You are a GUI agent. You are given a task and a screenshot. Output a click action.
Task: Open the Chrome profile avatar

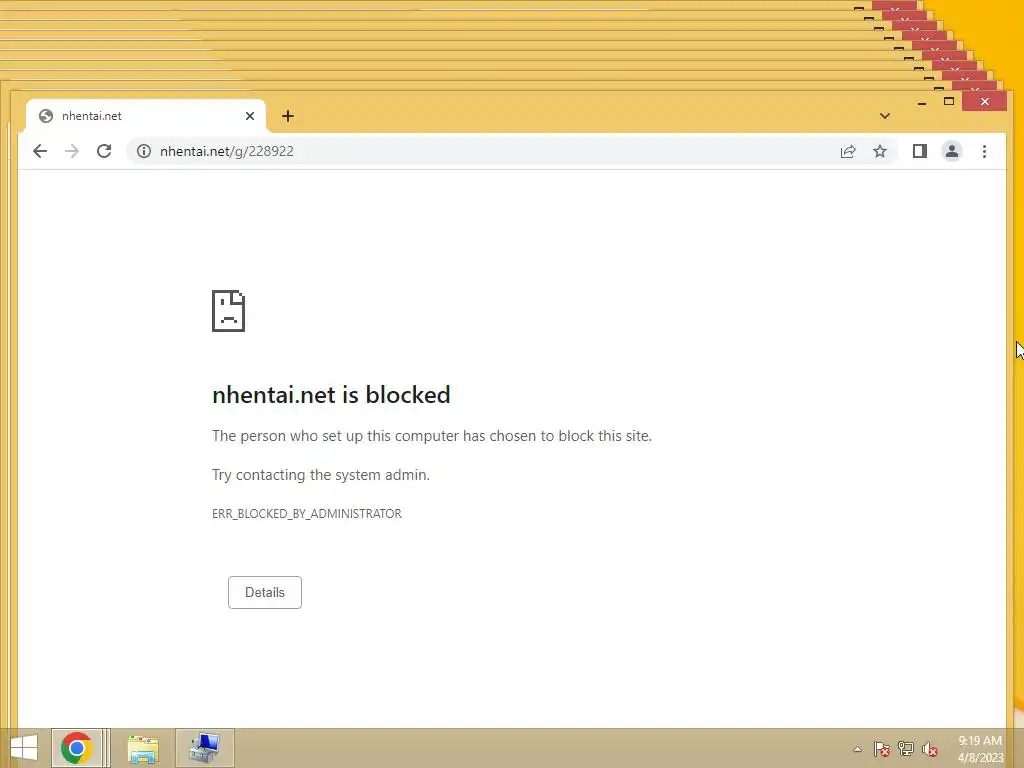click(952, 152)
